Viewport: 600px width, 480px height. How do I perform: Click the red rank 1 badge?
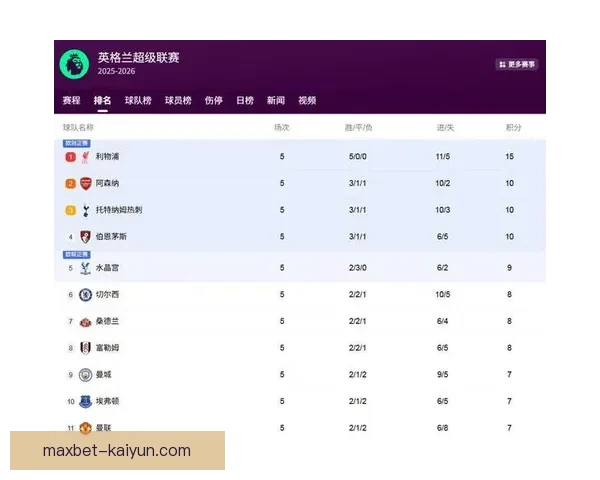(x=70, y=157)
